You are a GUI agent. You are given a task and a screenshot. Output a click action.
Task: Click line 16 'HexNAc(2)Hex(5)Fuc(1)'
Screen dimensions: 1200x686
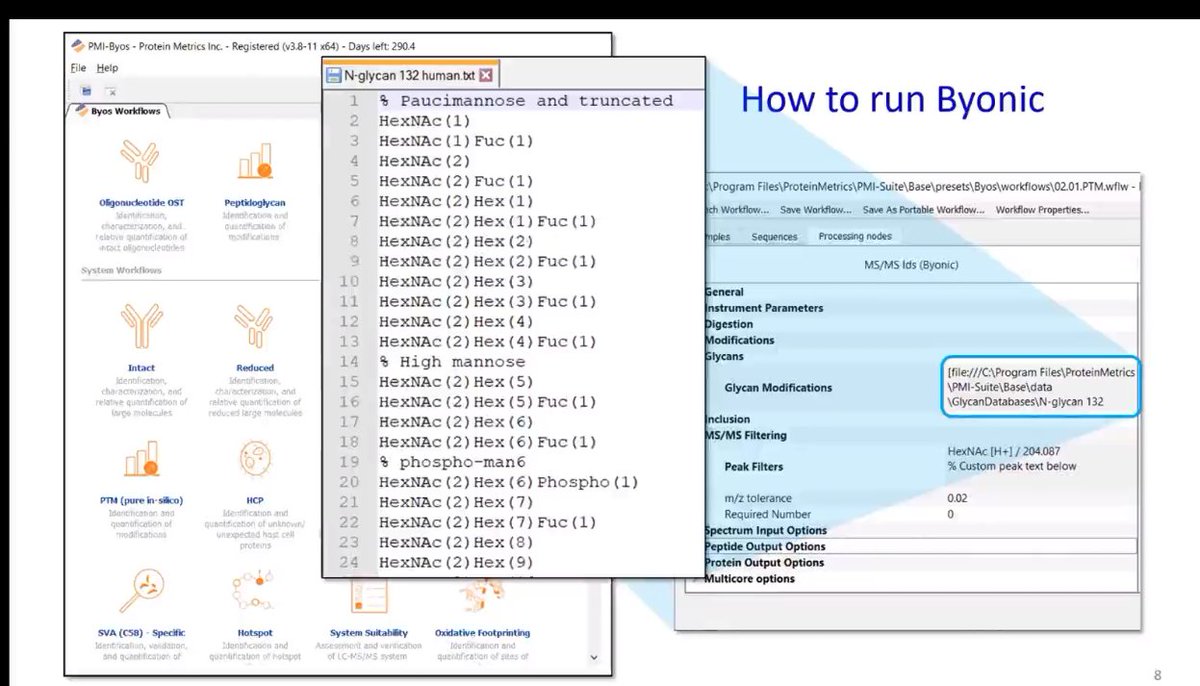click(488, 401)
